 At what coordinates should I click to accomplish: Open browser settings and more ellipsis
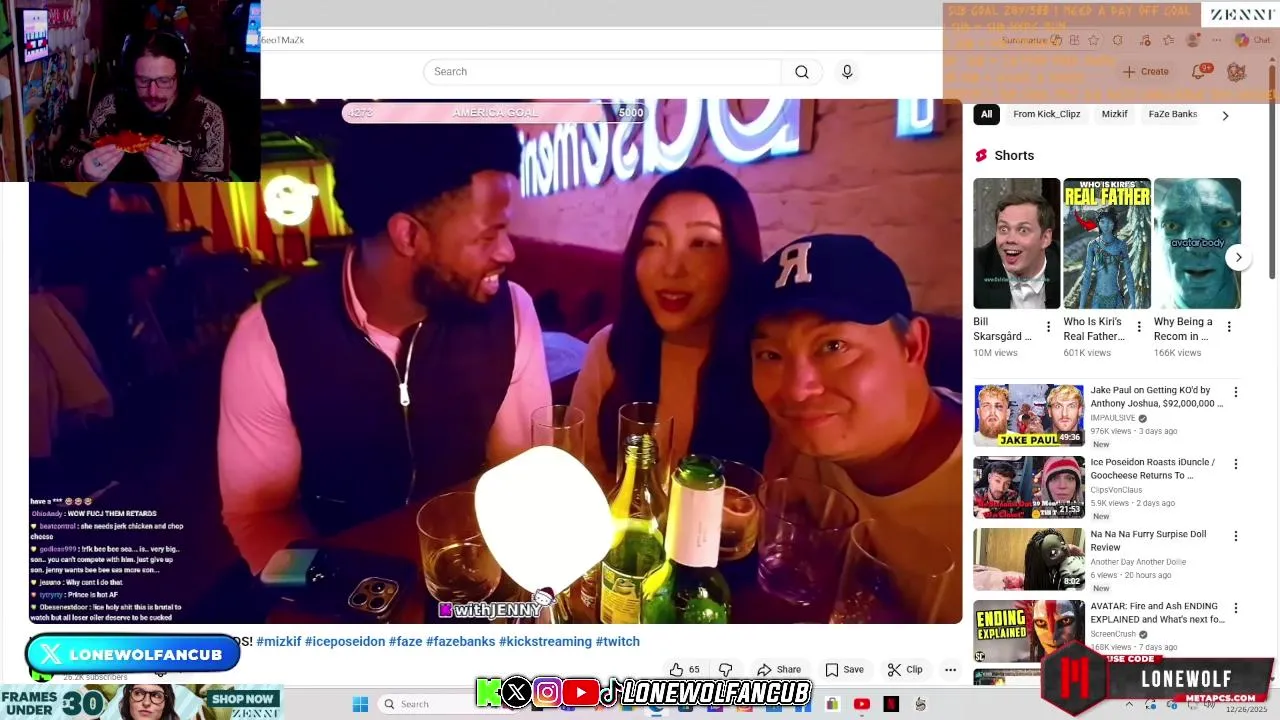tap(1216, 41)
